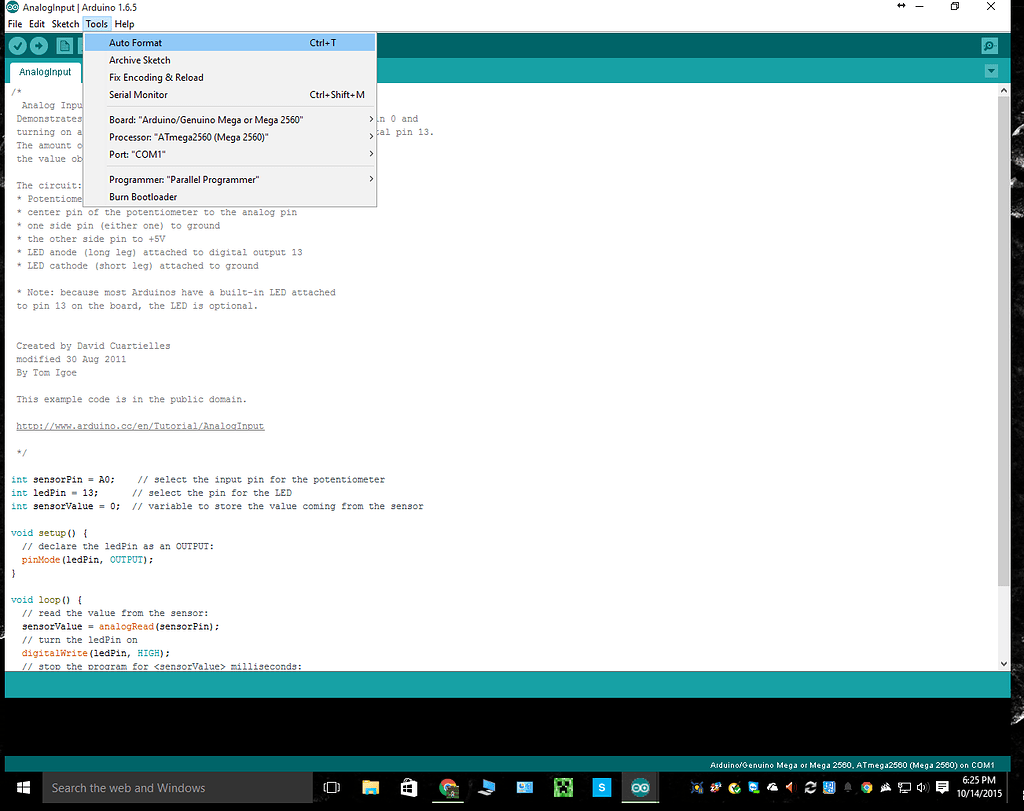Click 'pinMode(ledPin, OUTPUT);' code line
The height and width of the screenshot is (811, 1024).
coord(88,560)
